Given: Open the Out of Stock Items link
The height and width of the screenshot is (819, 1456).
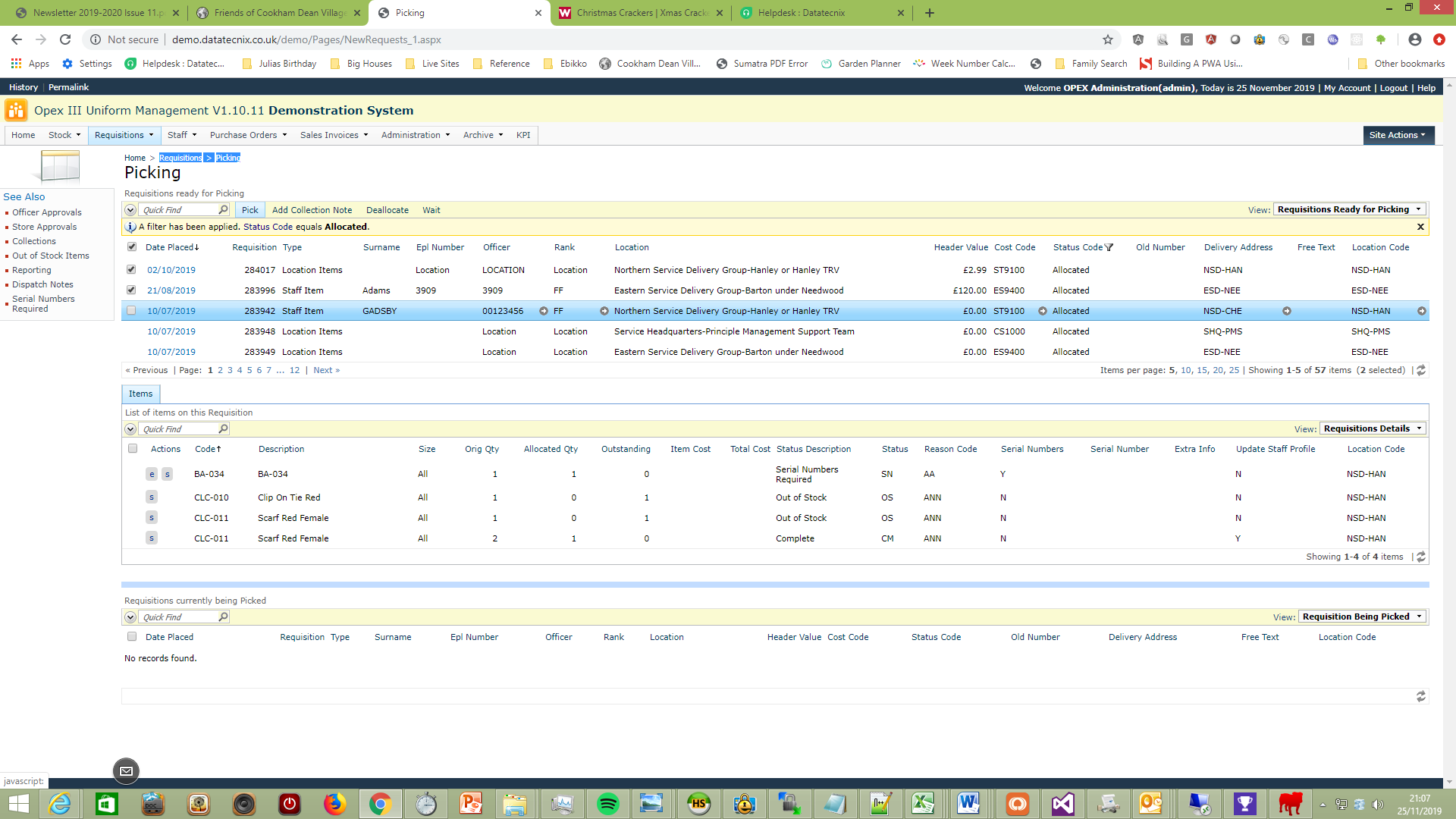Looking at the screenshot, I should [50, 256].
